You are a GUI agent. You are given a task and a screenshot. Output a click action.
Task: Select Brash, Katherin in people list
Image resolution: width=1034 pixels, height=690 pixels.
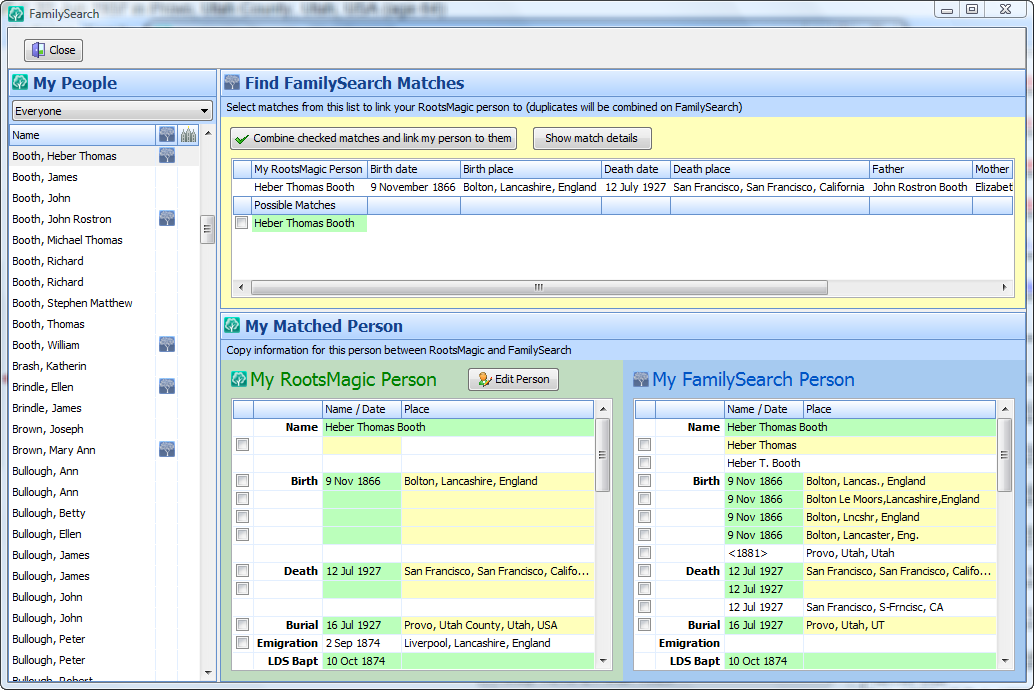point(82,366)
